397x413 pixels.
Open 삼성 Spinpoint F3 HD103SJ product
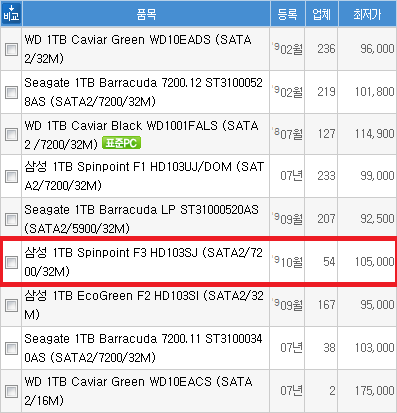143,262
